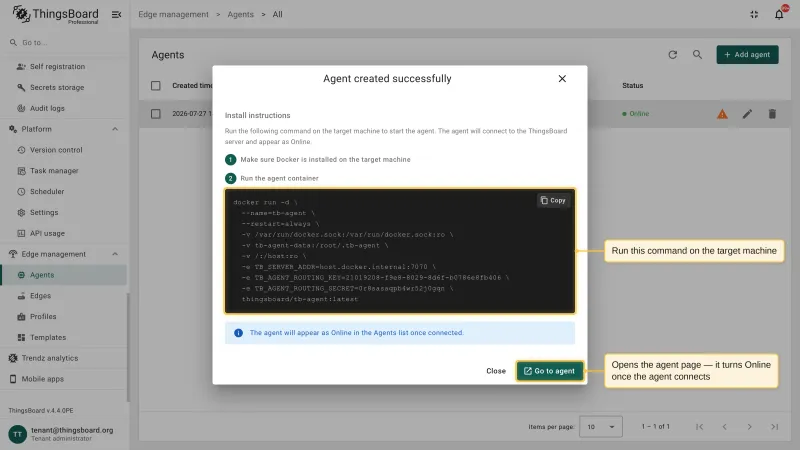
Task: Click the Install instructions heading
Action: pos(258,115)
